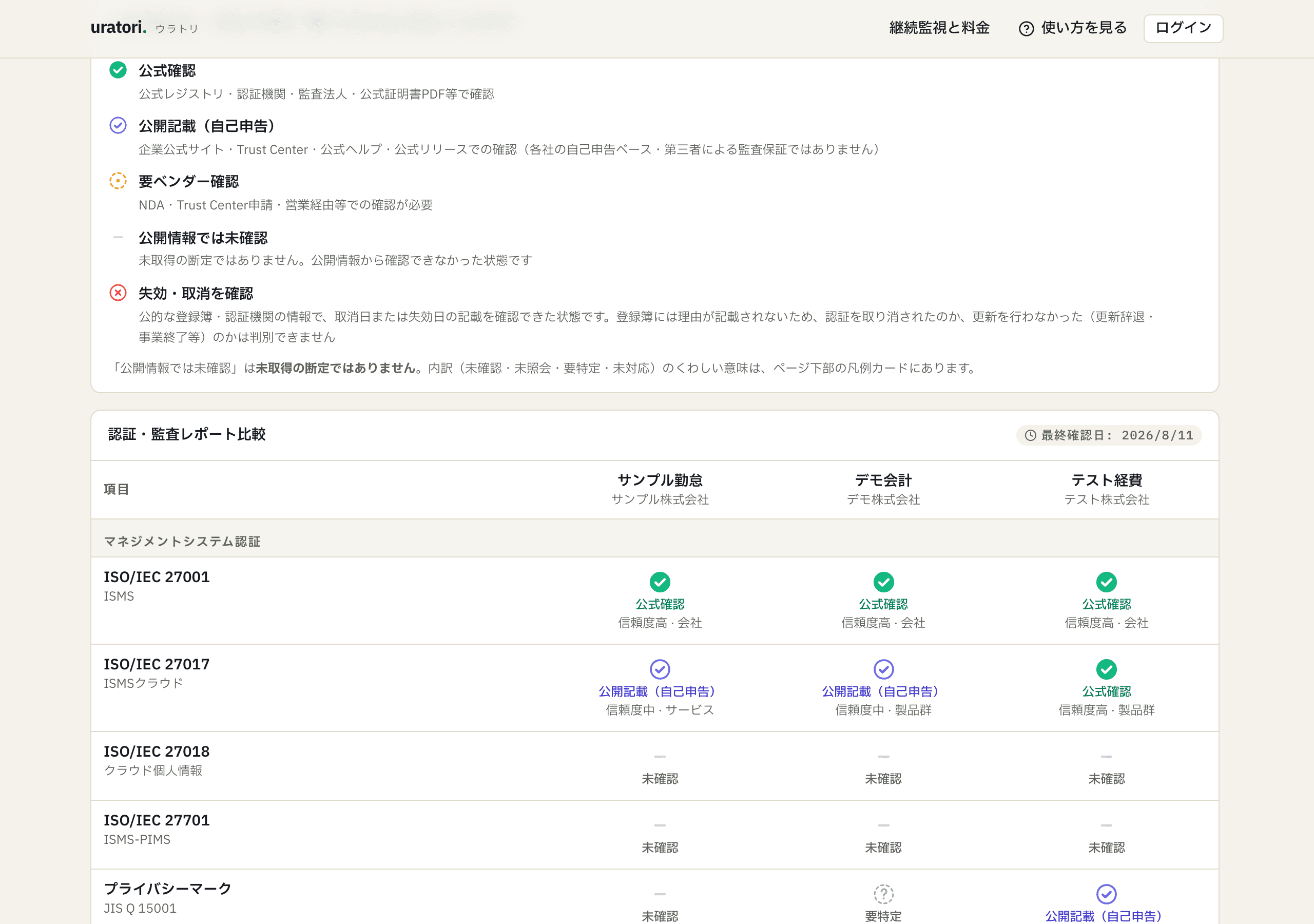Image resolution: width=1314 pixels, height=924 pixels.
Task: Click 未確認 in ISO/IEC 27701 テスト経費 cell
Action: 1106,848
